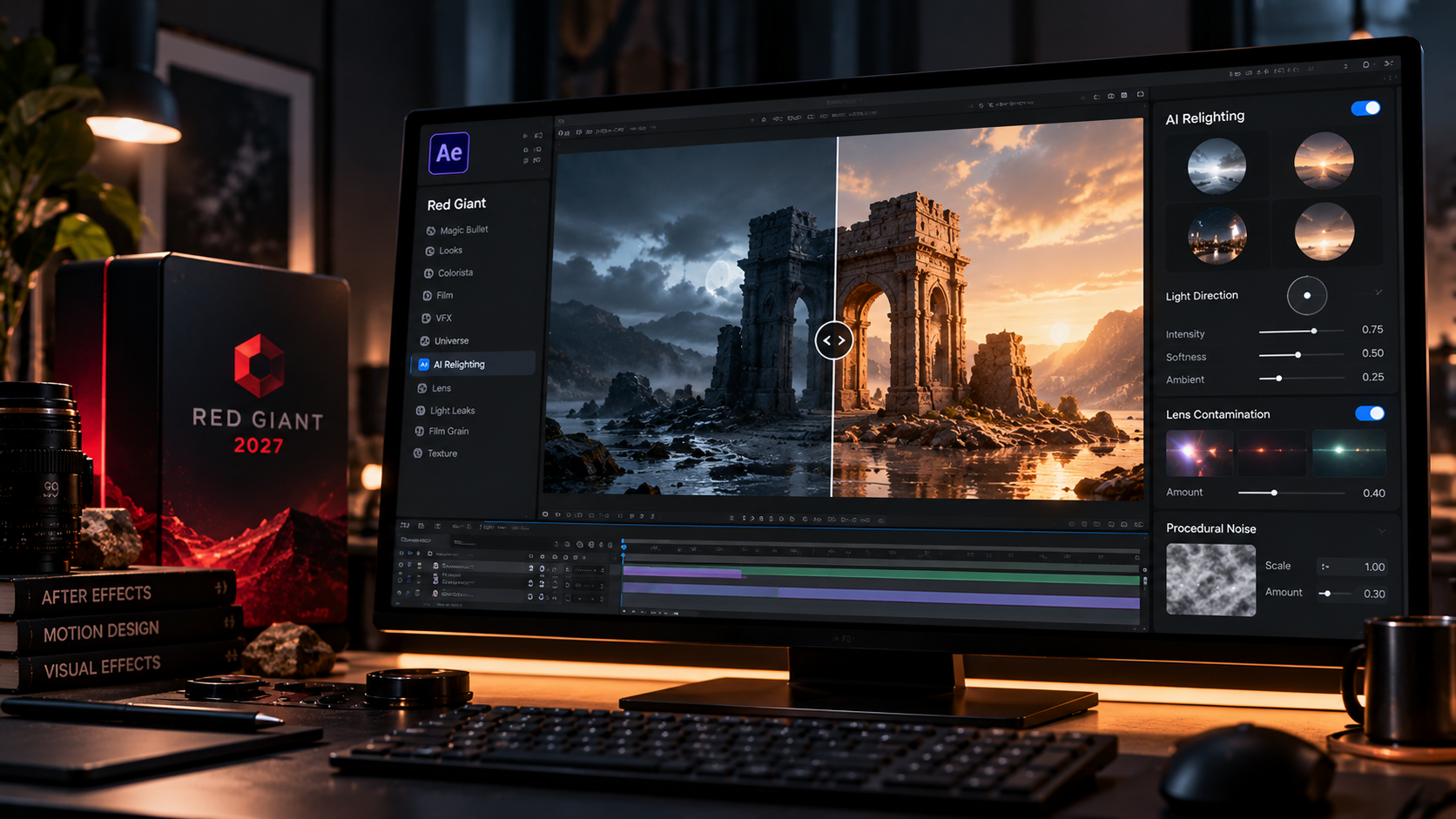Click the Procedural Noise preview thumbnail
Viewport: 1456px width, 819px height.
tap(1210, 581)
